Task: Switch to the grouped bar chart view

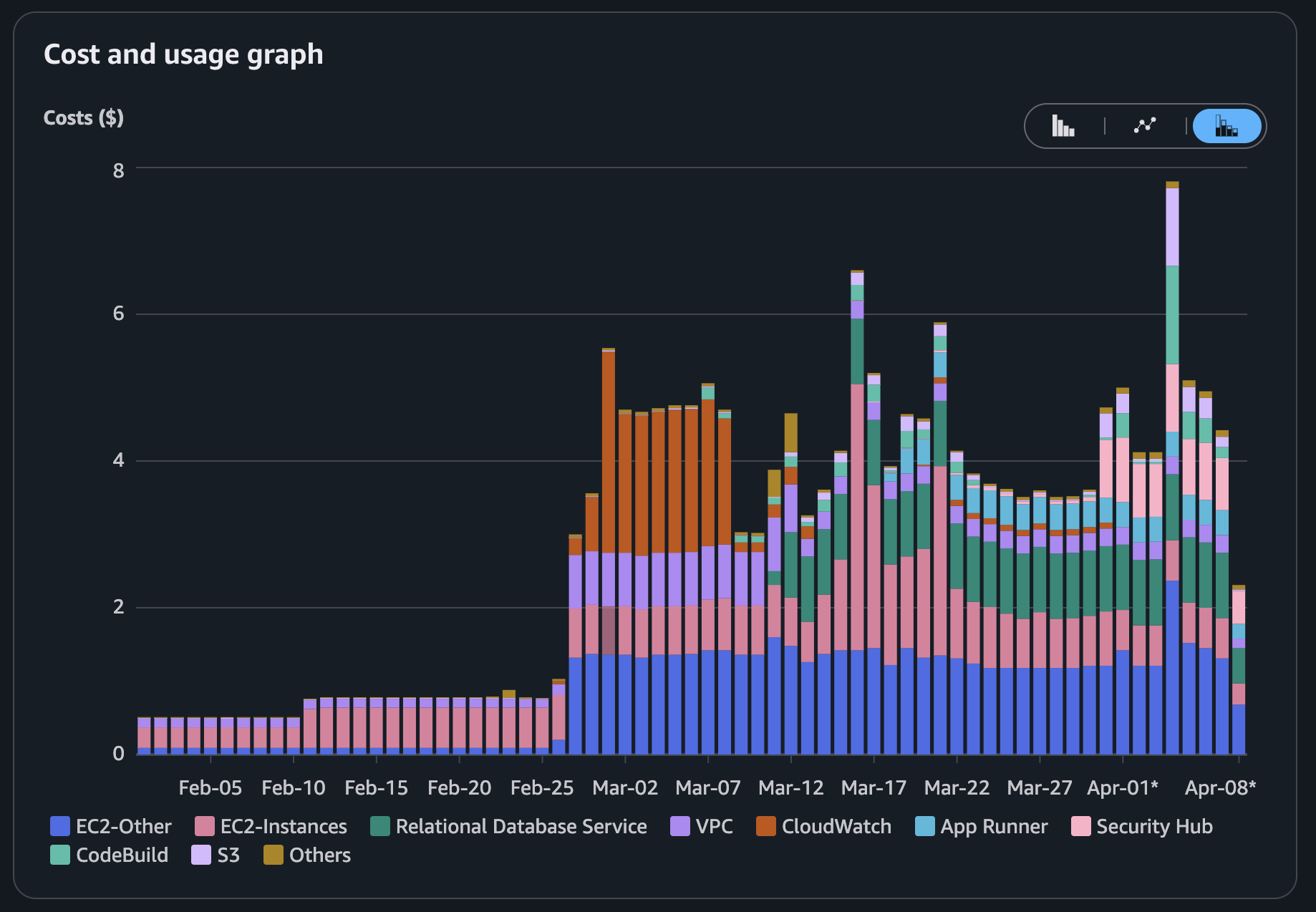Action: (x=1063, y=126)
